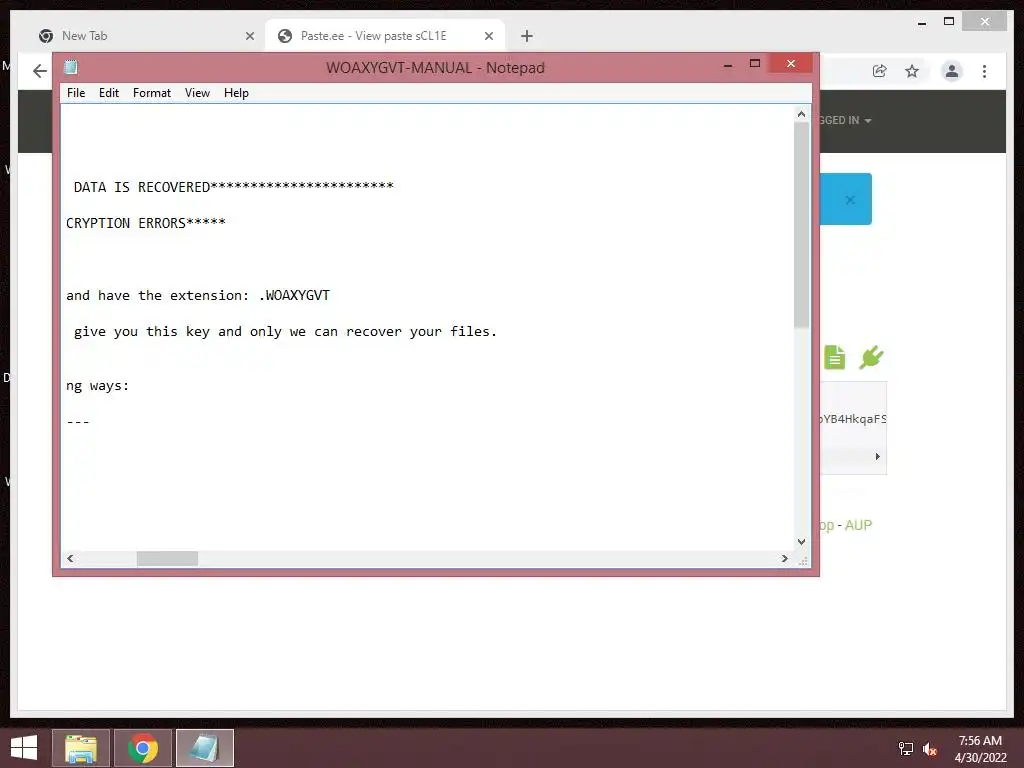The width and height of the screenshot is (1024, 768).
Task: Open the Help menu in Notepad
Action: click(x=236, y=93)
